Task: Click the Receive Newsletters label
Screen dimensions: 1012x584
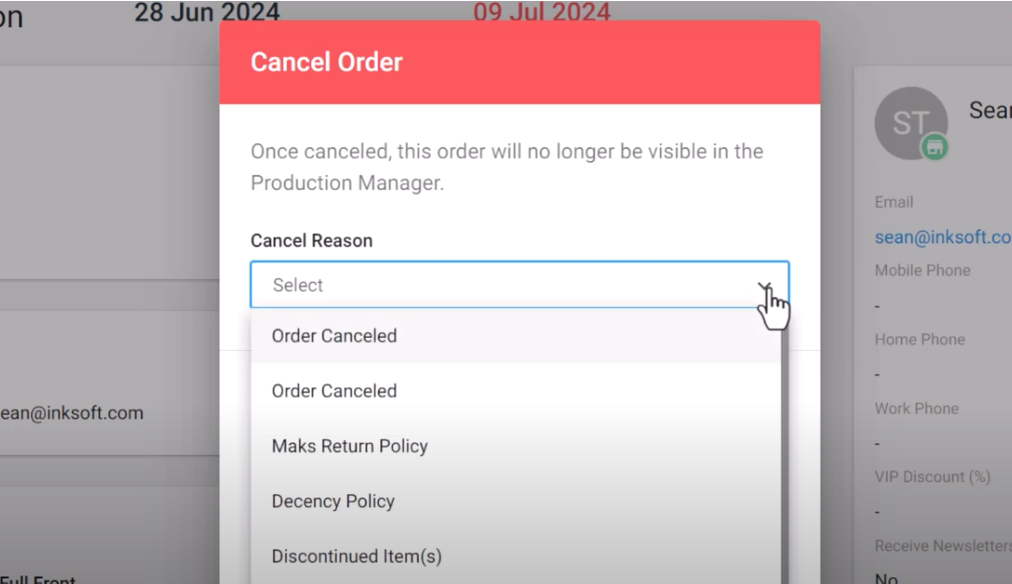Action: pos(943,546)
